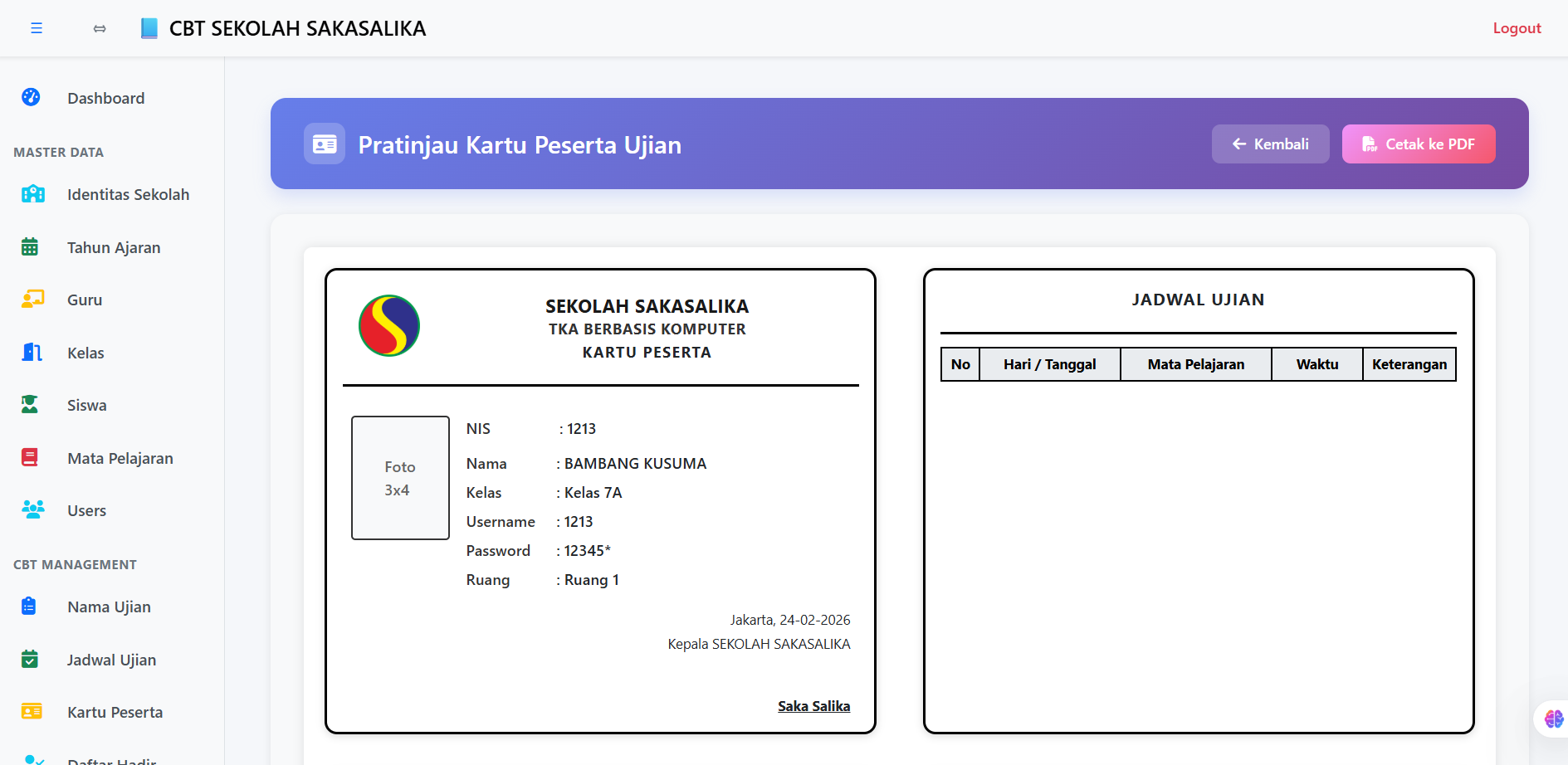Open Mata Pelajaran via the red book icon

click(31, 457)
